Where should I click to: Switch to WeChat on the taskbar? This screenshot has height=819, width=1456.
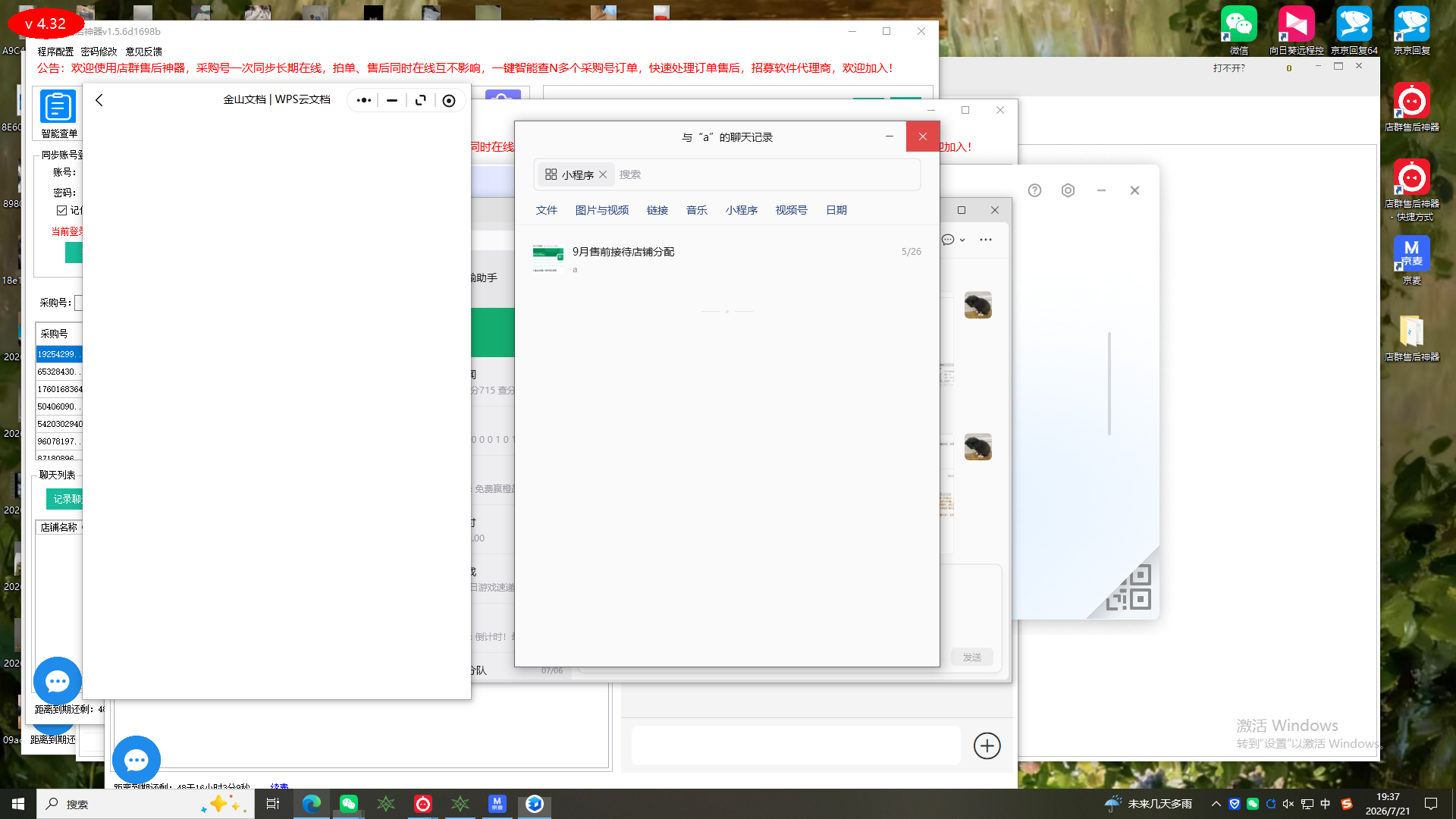point(349,804)
